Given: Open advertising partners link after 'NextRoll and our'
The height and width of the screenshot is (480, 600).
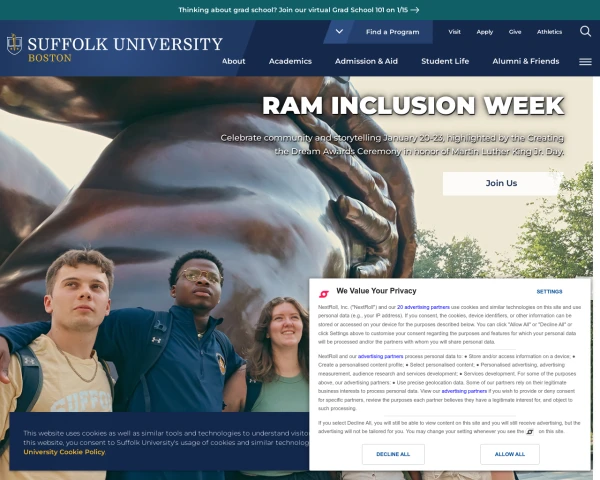Looking at the screenshot, I should click(380, 356).
